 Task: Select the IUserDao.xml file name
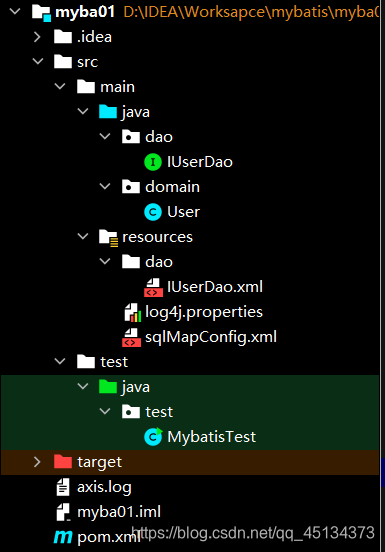[215, 287]
